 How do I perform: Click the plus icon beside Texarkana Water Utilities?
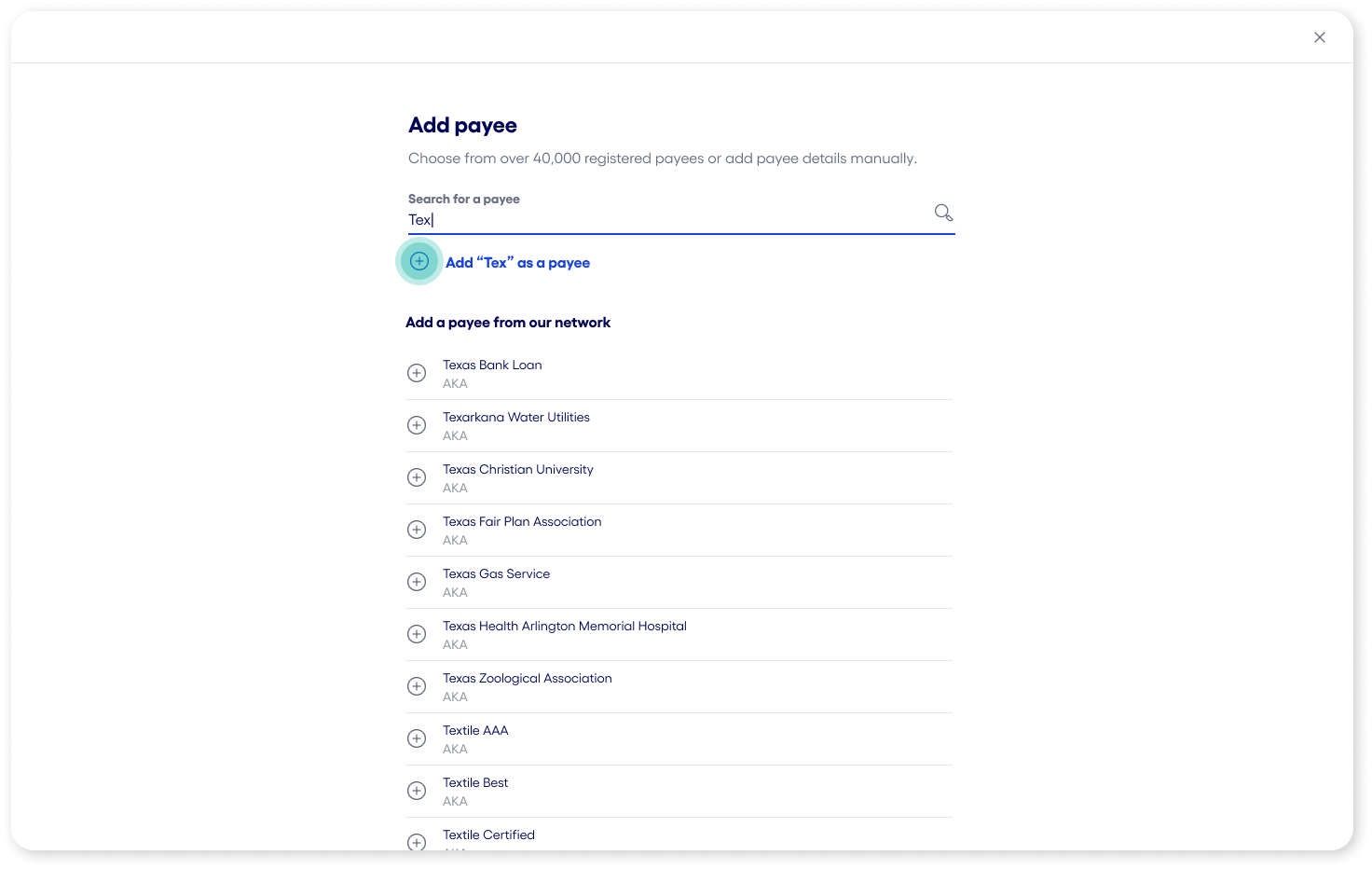pos(417,425)
